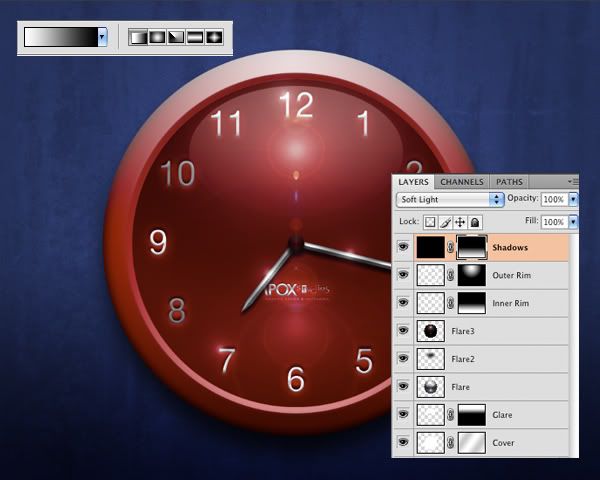Click the gradient preview swatch

(x=60, y=37)
